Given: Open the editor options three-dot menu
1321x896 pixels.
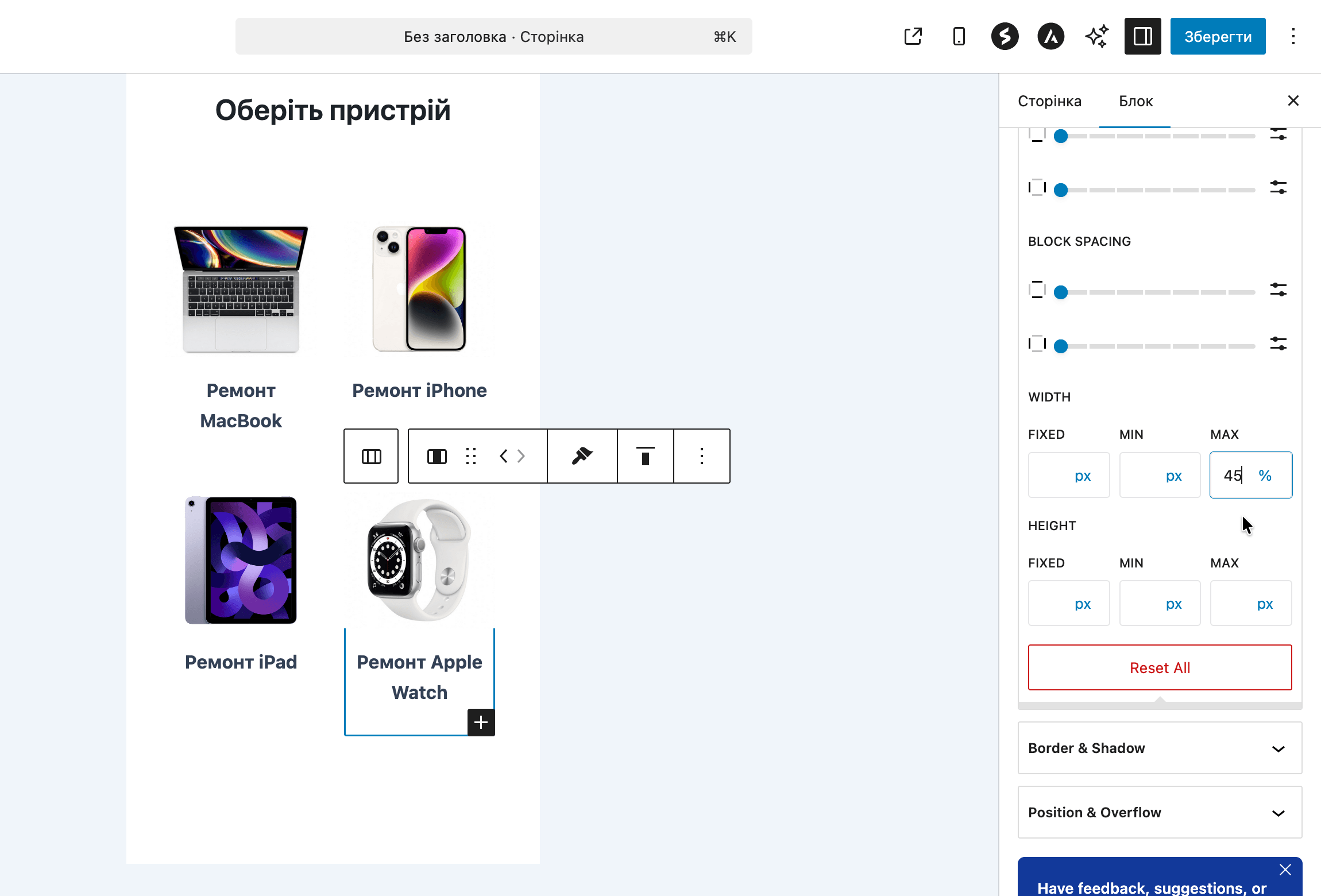Looking at the screenshot, I should tap(1293, 36).
